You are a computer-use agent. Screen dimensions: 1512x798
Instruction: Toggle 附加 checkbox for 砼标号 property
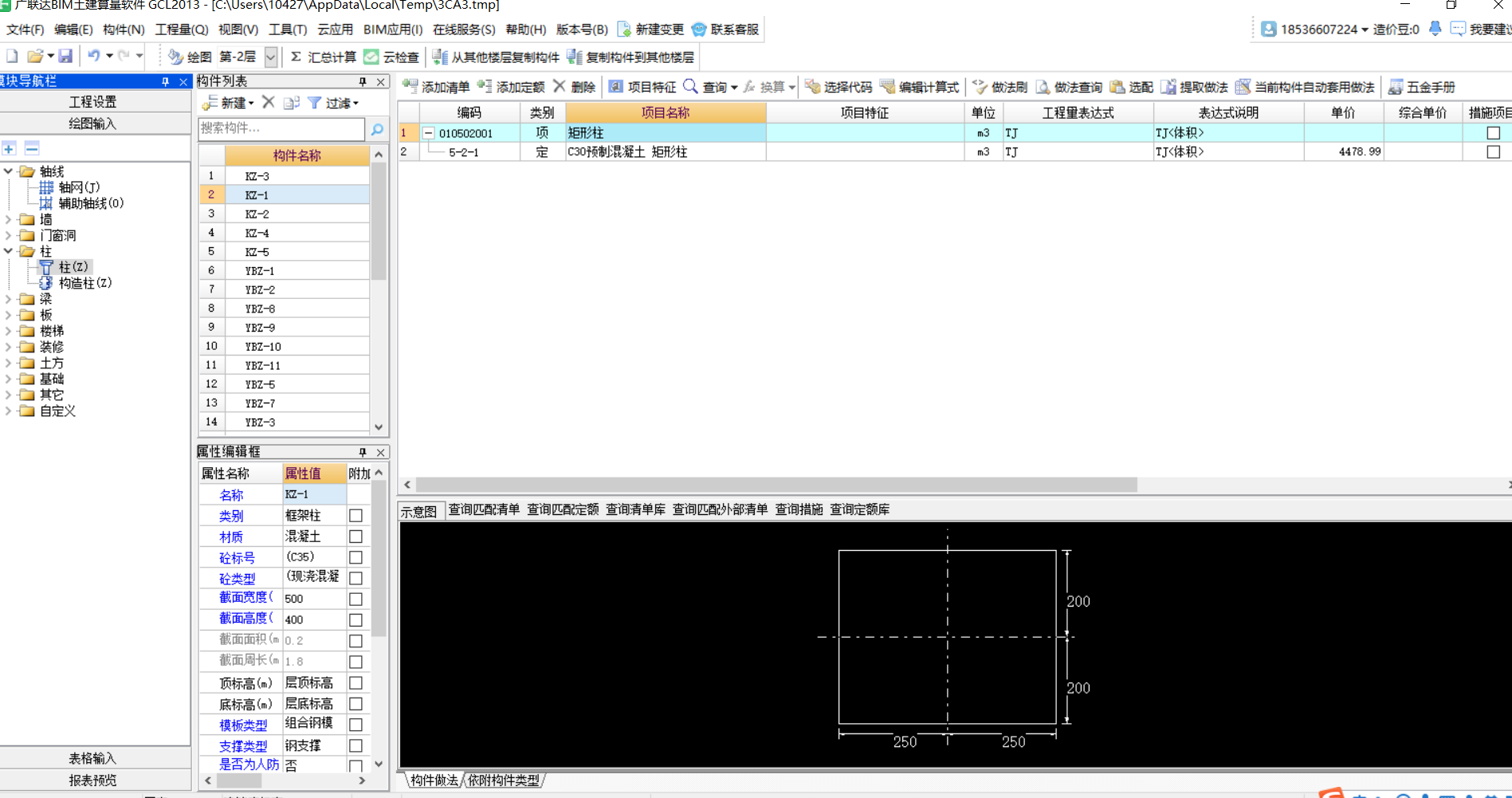[355, 557]
